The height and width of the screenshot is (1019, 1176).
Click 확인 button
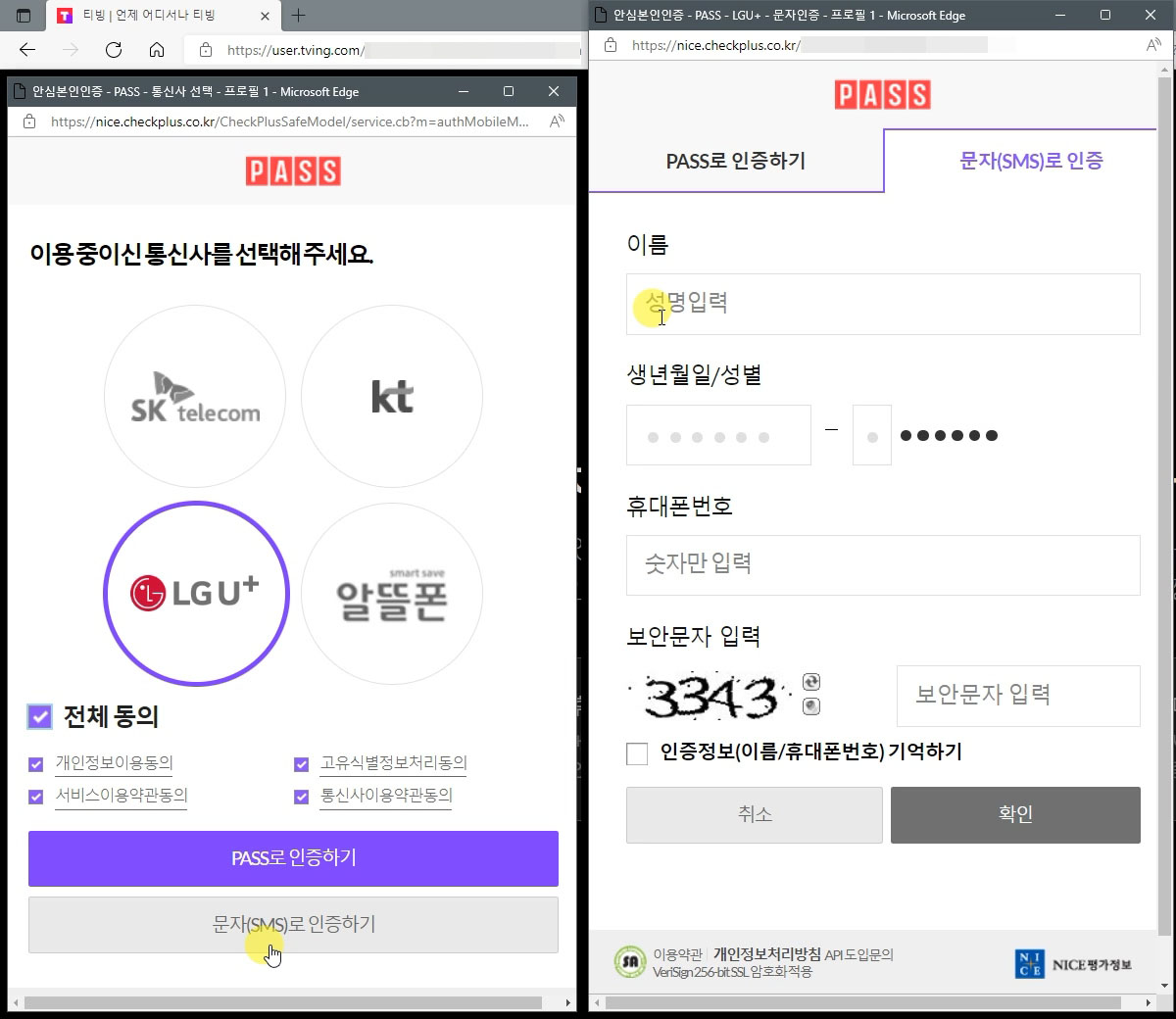tap(1015, 814)
